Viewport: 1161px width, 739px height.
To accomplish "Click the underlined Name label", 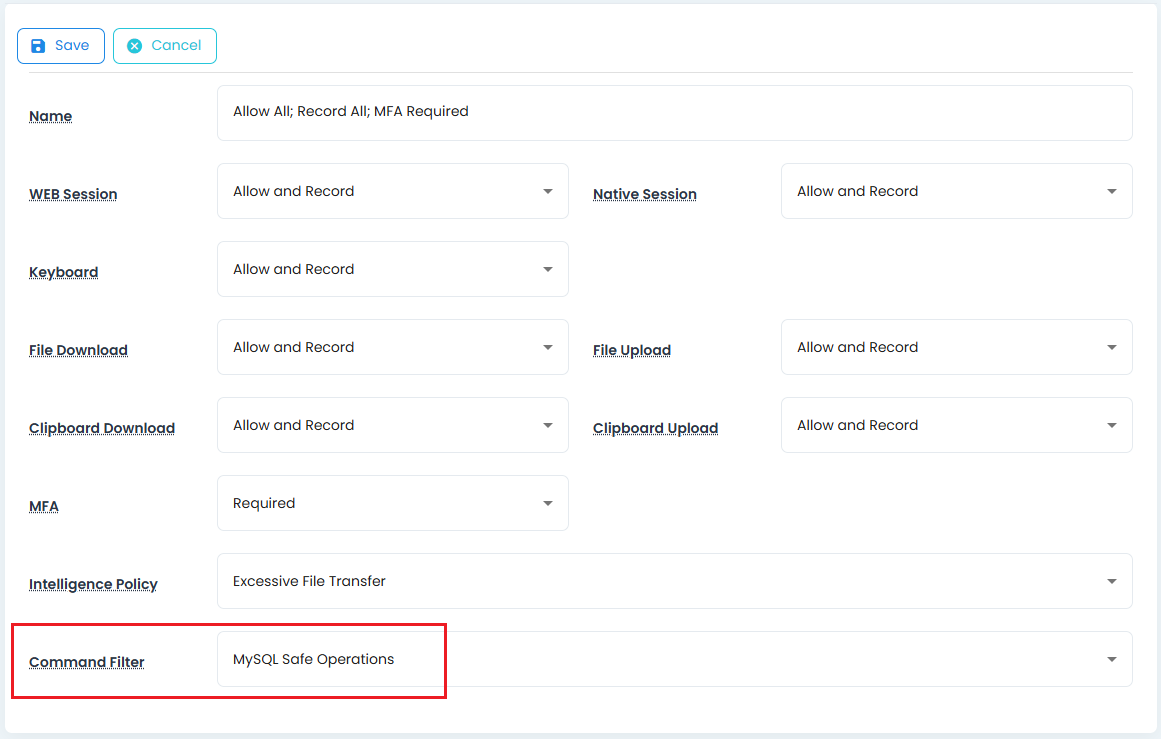I will click(x=50, y=116).
